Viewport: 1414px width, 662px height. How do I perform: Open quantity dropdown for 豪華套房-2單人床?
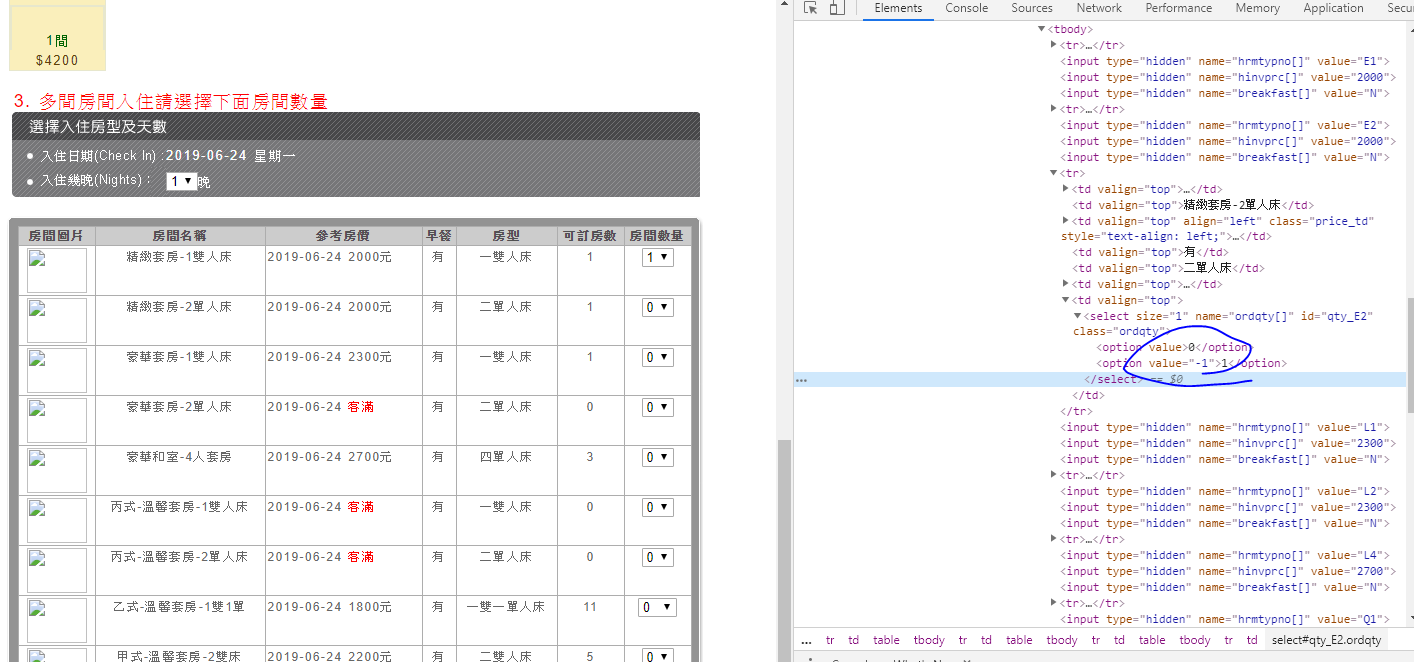pyautogui.click(x=657, y=407)
